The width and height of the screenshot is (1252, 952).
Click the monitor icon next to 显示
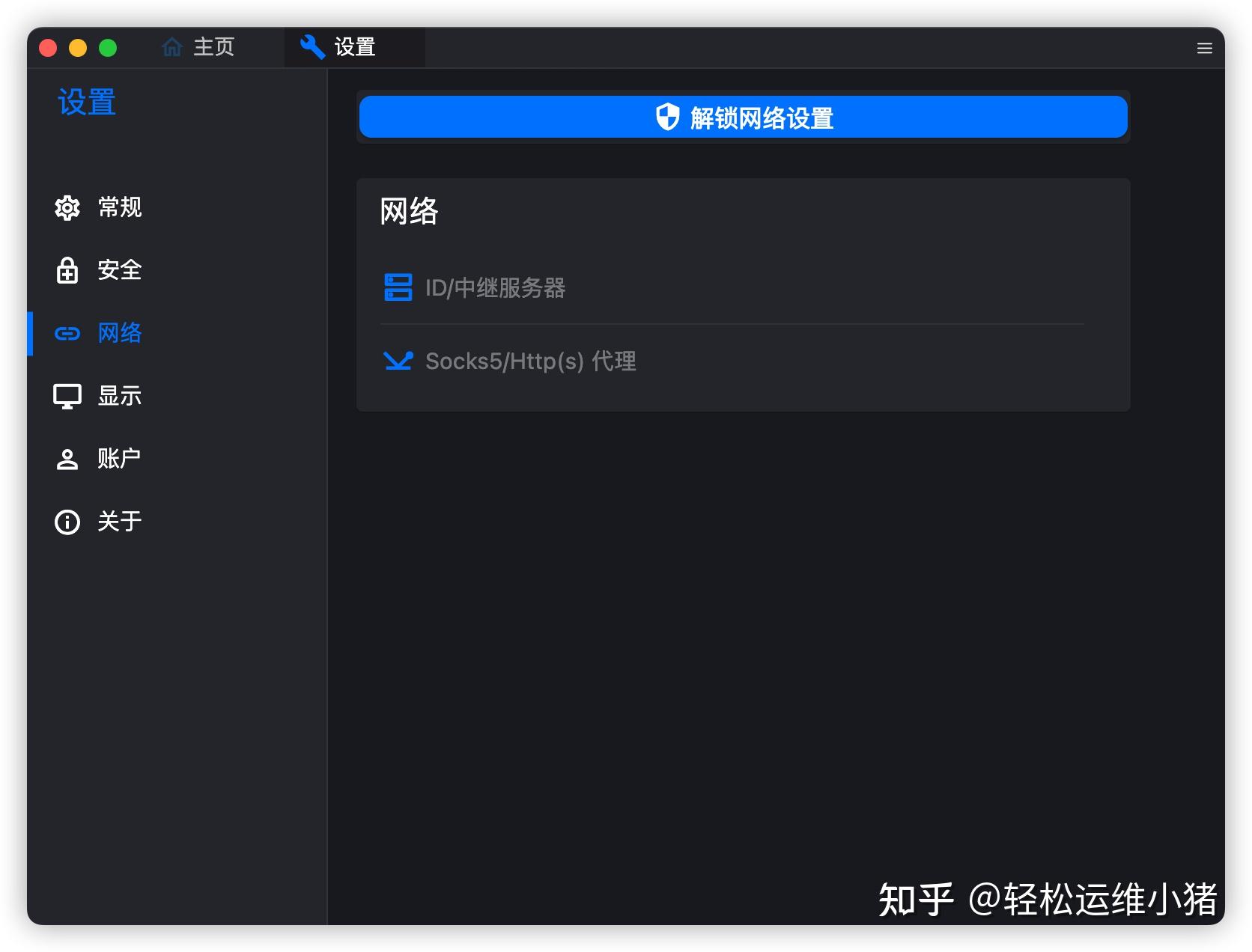click(67, 396)
